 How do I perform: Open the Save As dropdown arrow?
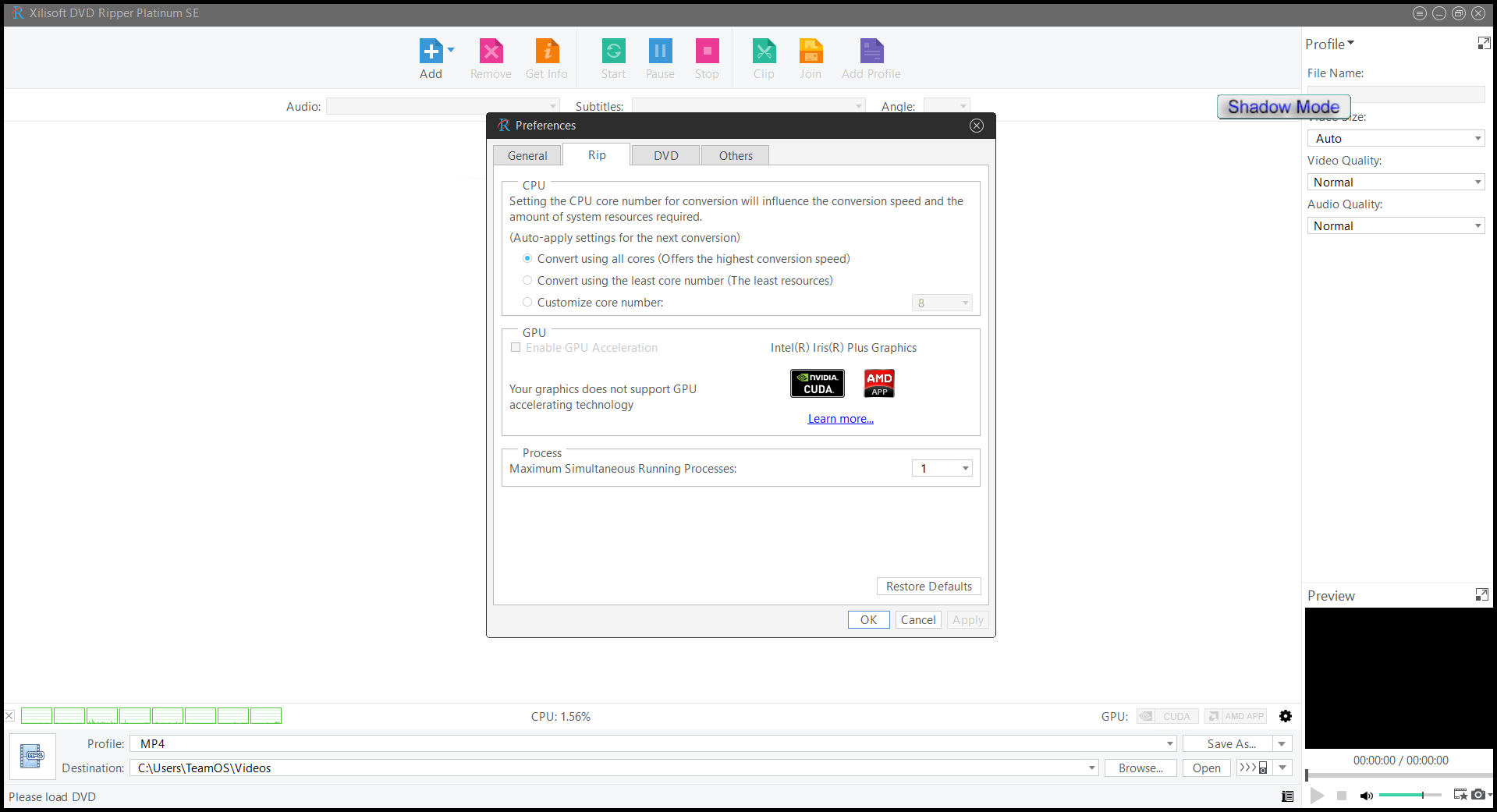point(1282,744)
